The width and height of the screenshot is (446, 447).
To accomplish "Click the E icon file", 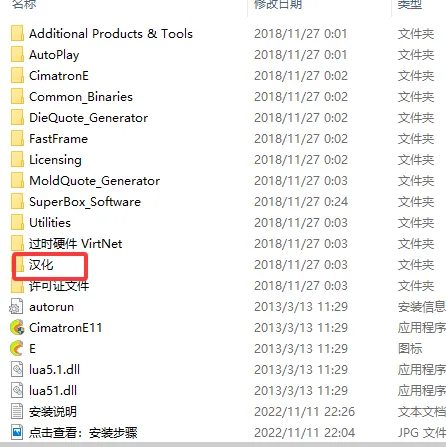I will (x=17, y=348).
